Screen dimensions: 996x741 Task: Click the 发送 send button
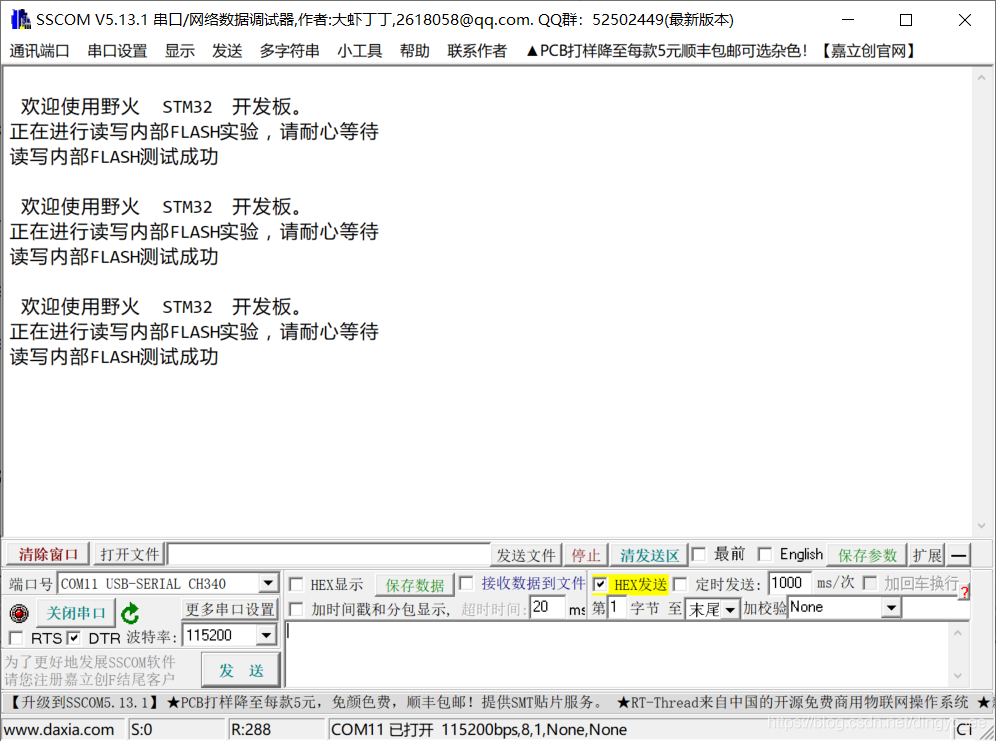point(241,671)
